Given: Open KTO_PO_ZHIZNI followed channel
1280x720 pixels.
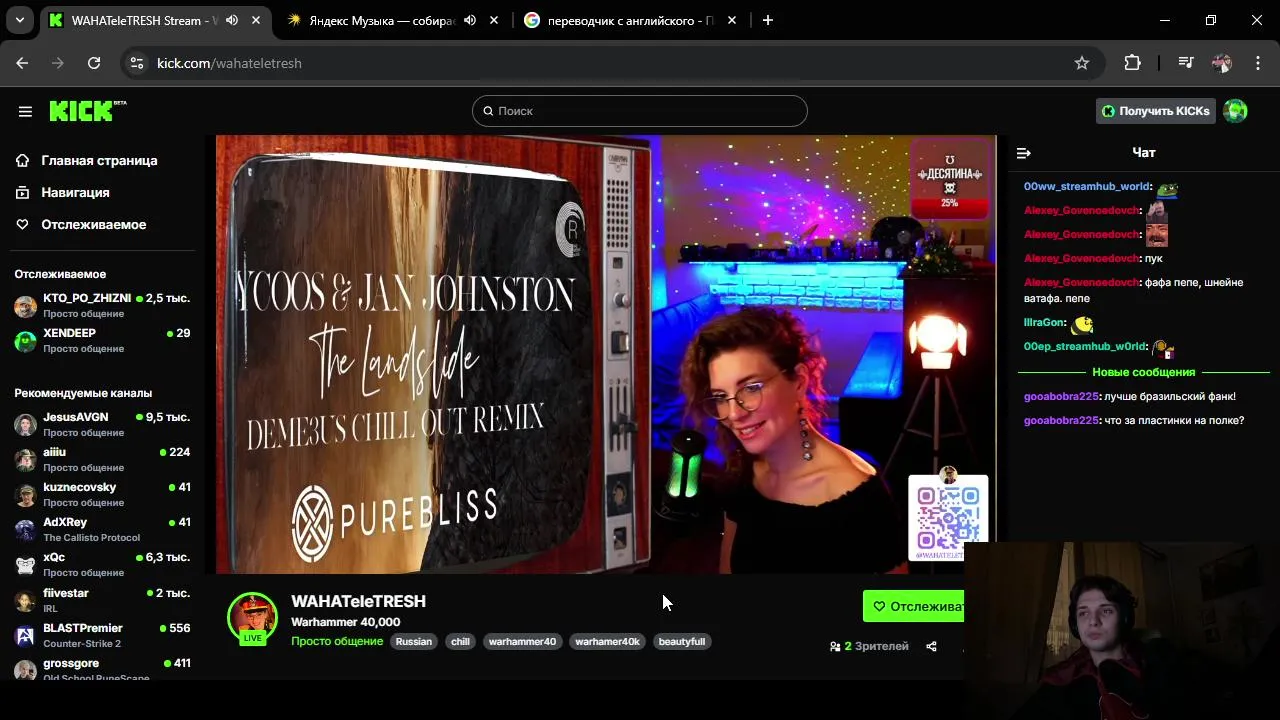Looking at the screenshot, I should tap(102, 305).
